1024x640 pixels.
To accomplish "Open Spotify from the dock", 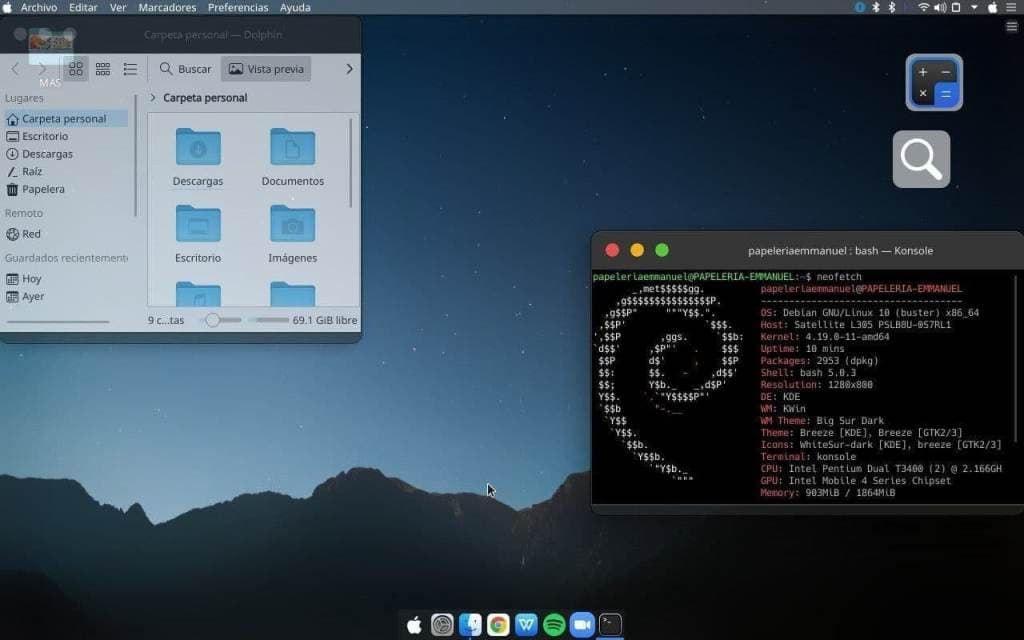I will coord(554,625).
